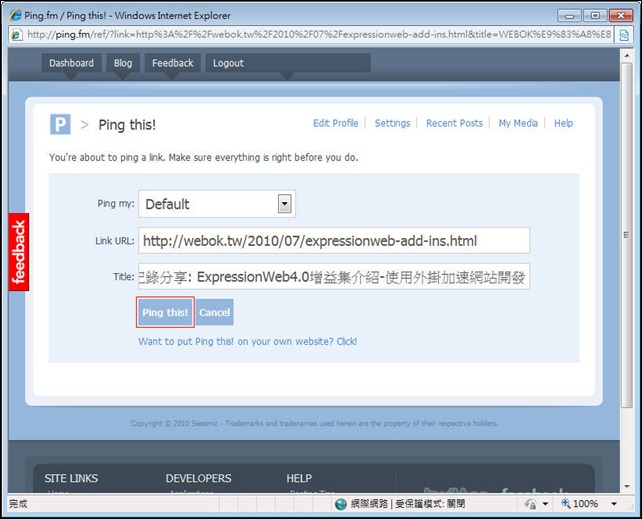Open the My Media link
The image size is (642, 519).
point(518,123)
